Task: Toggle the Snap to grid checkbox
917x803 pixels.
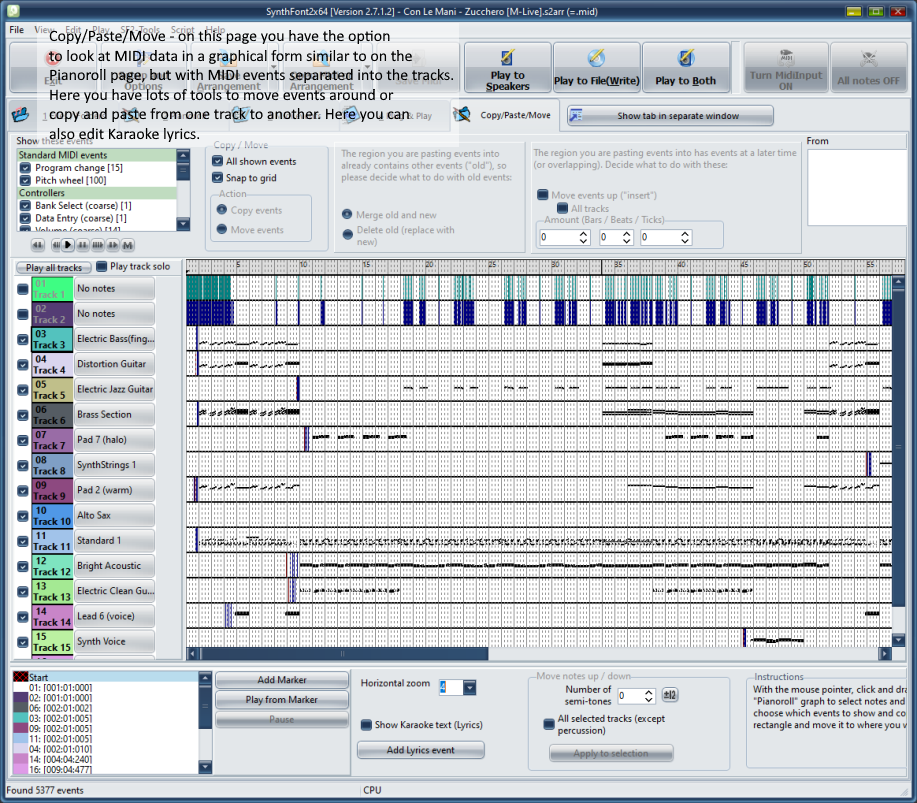Action: coord(218,177)
